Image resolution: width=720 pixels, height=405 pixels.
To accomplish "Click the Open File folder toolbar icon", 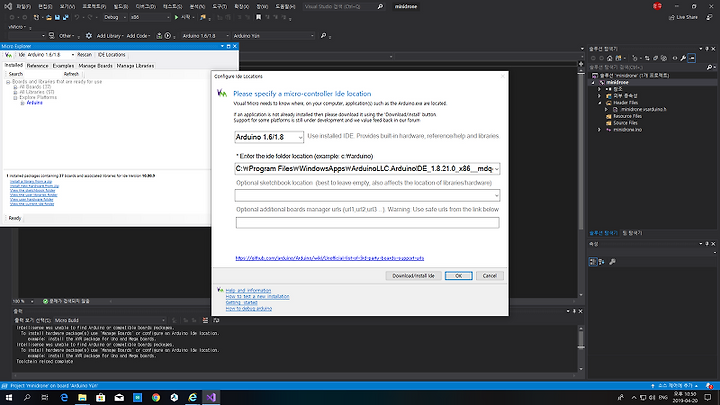I will (x=49, y=17).
